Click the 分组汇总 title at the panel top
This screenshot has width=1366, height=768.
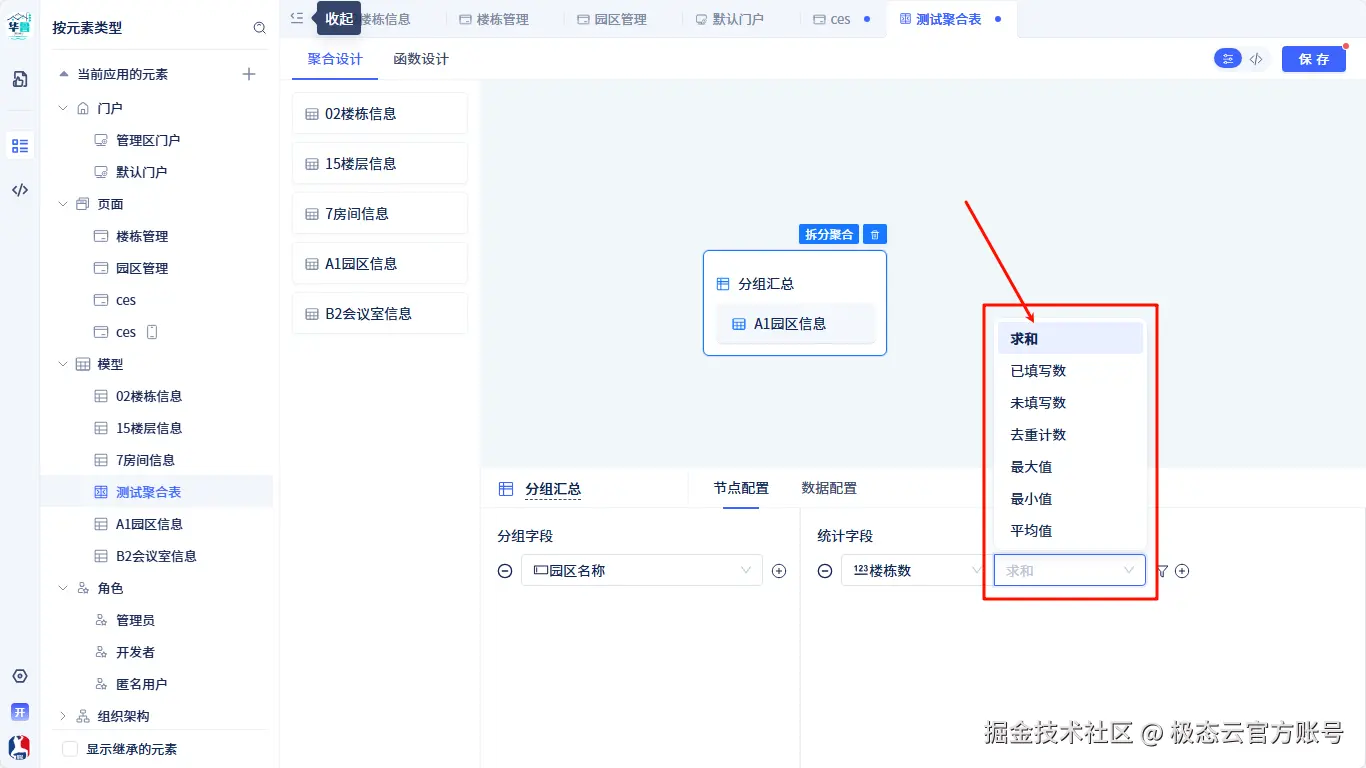click(553, 489)
